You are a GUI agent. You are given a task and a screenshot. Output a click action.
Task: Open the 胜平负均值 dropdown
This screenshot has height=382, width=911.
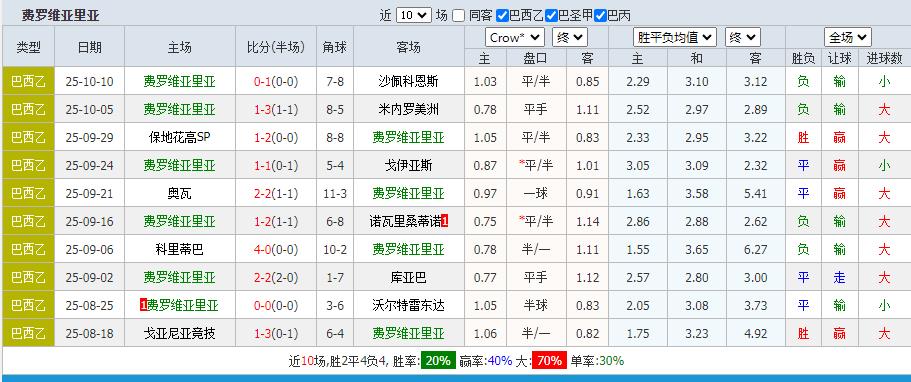[x=675, y=38]
